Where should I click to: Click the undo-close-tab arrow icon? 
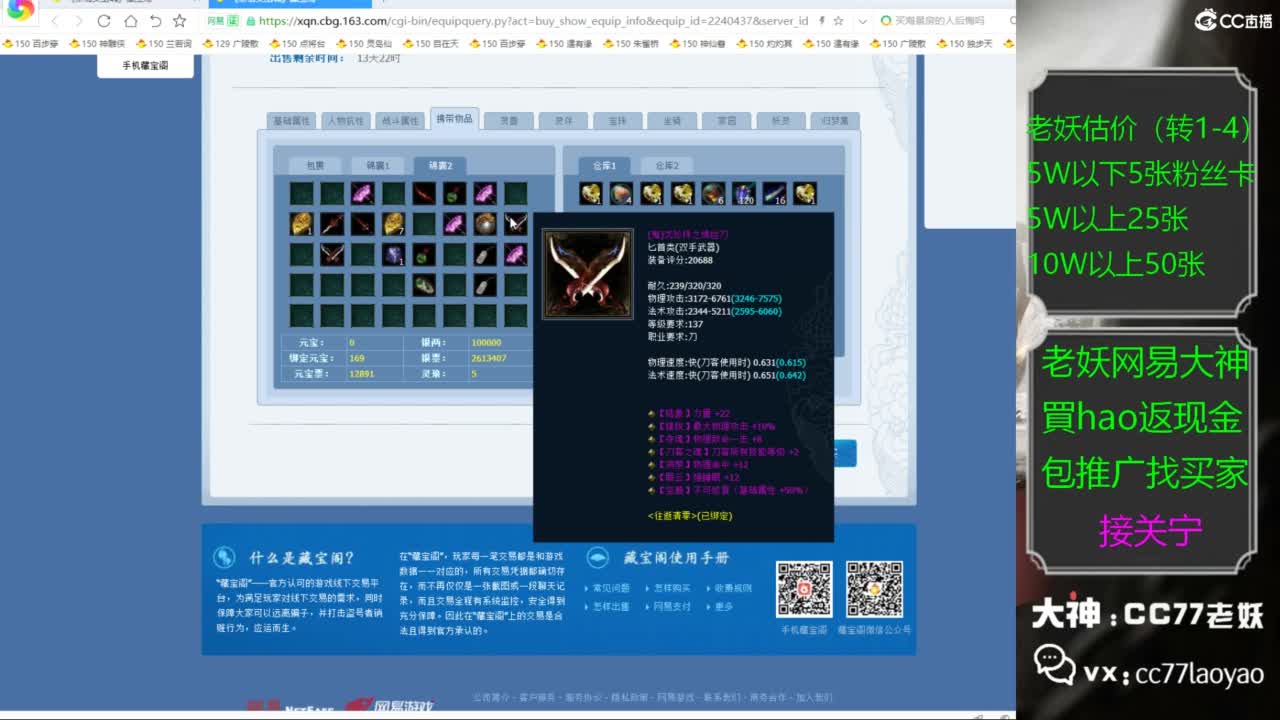155,21
